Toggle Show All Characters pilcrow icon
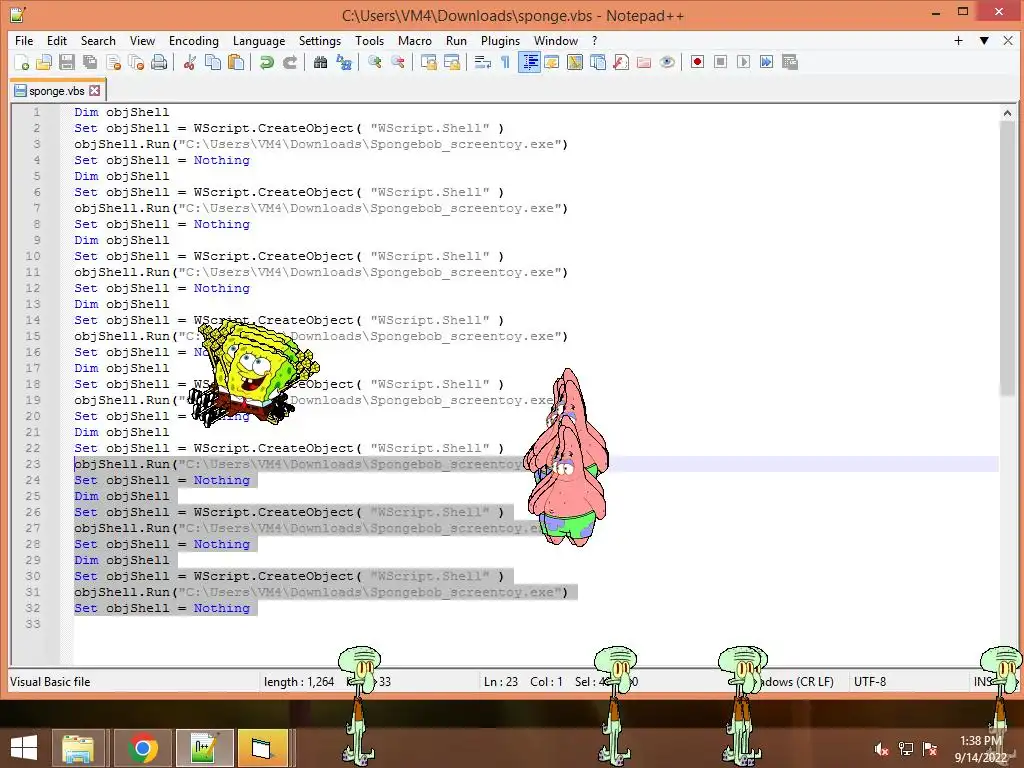This screenshot has width=1024, height=768. click(x=505, y=62)
